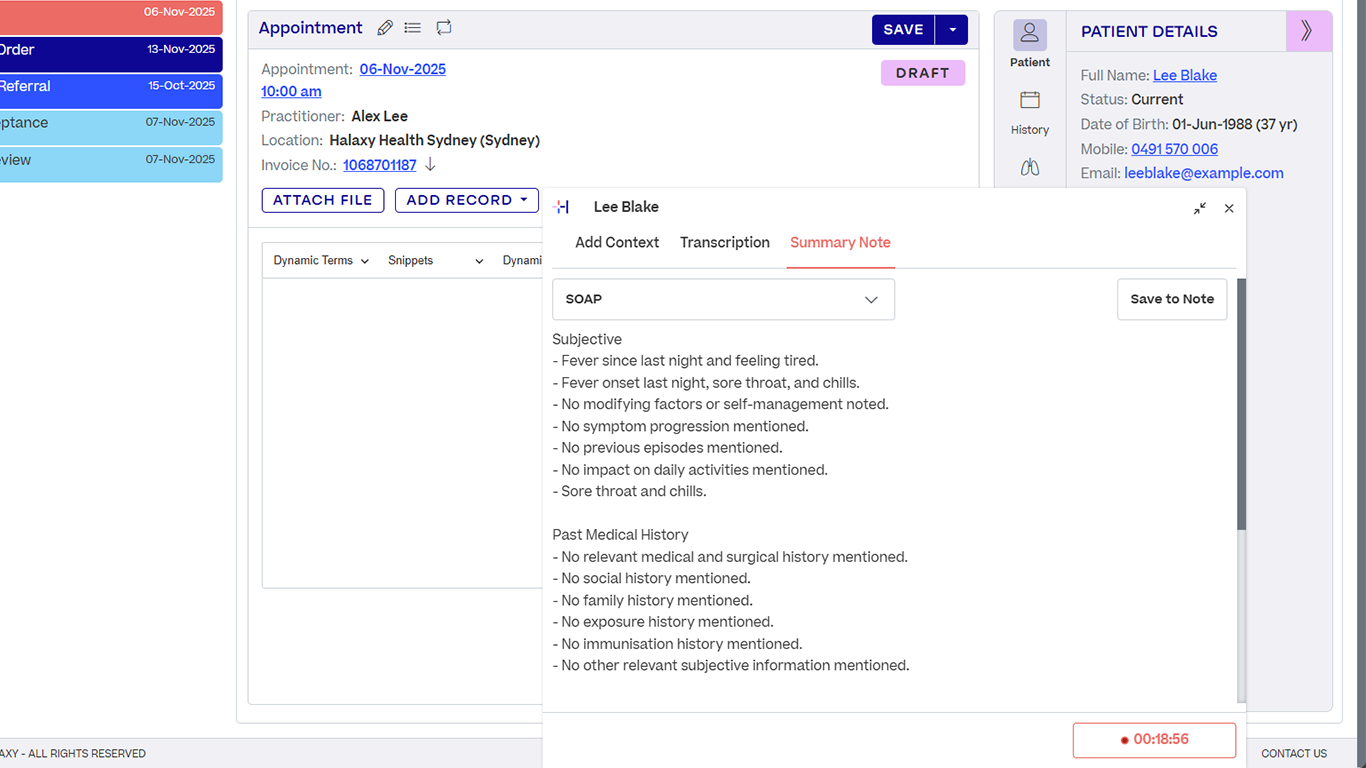
Task: Click the ATTACH FILE button
Action: click(x=322, y=200)
